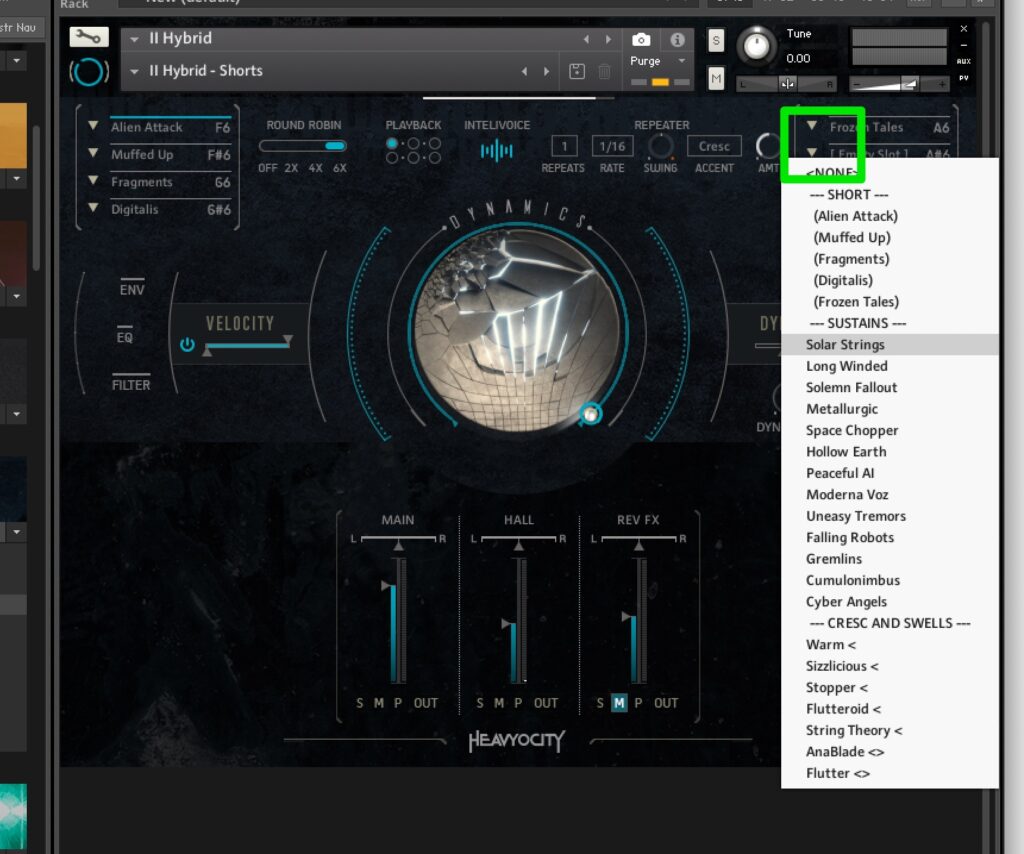Click the camera snapshot icon
Image resolution: width=1024 pixels, height=854 pixels.
coord(642,40)
